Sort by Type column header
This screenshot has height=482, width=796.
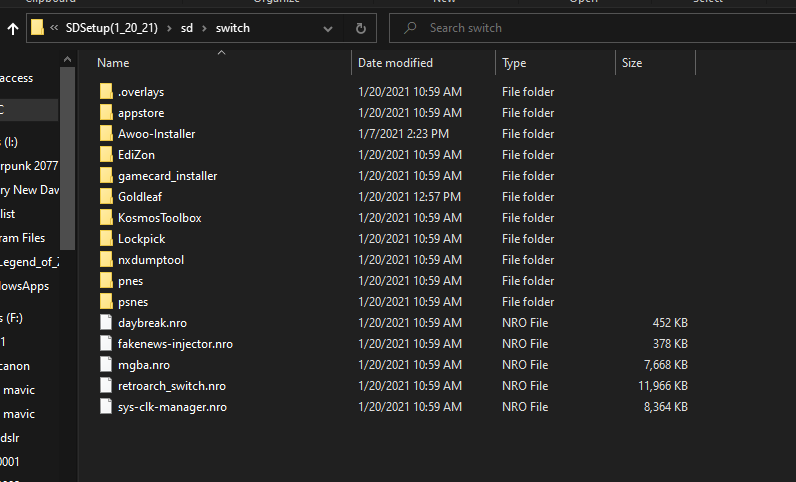pyautogui.click(x=514, y=63)
